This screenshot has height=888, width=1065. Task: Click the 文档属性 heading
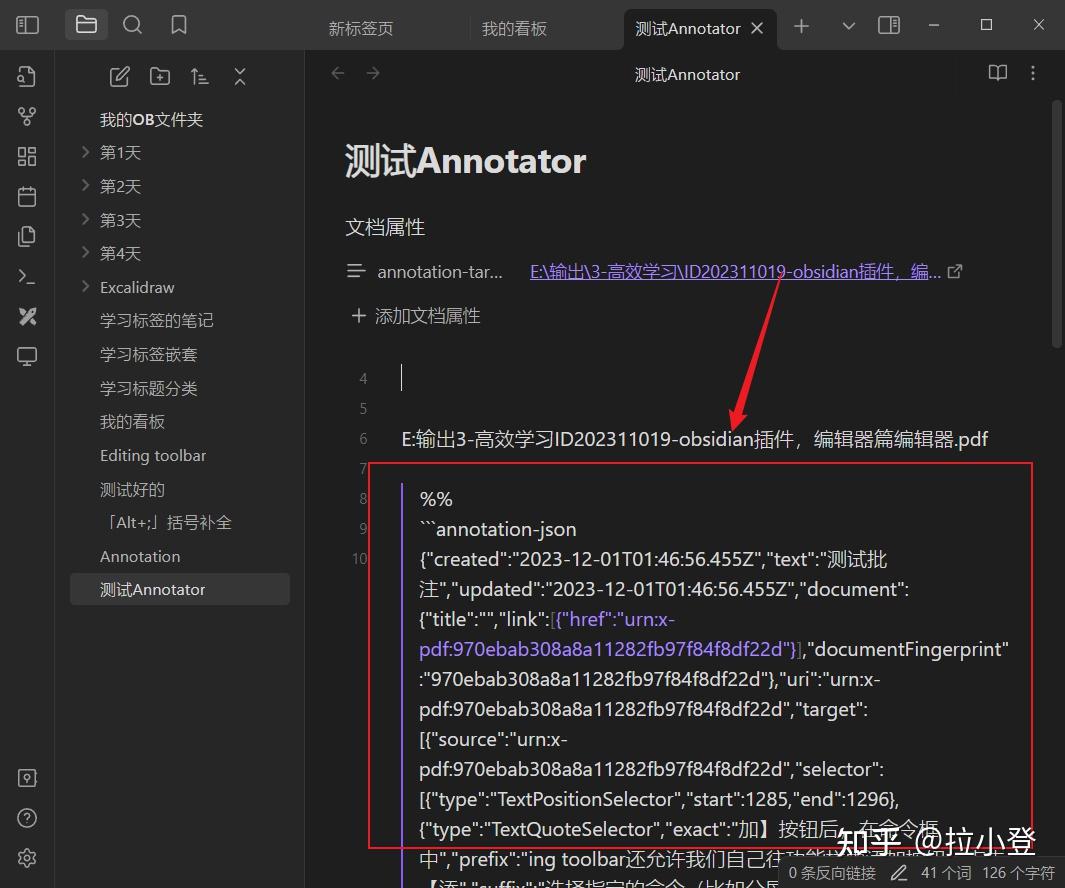[x=384, y=227]
